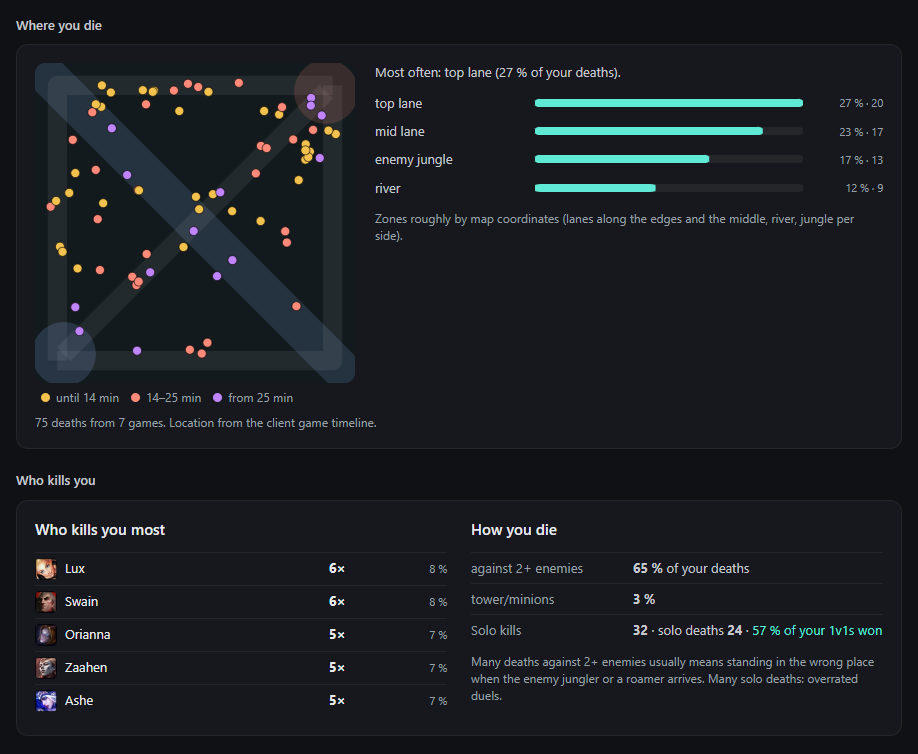The height and width of the screenshot is (754, 918).
Task: Click the Orianna champion portrait icon
Action: tap(46, 635)
